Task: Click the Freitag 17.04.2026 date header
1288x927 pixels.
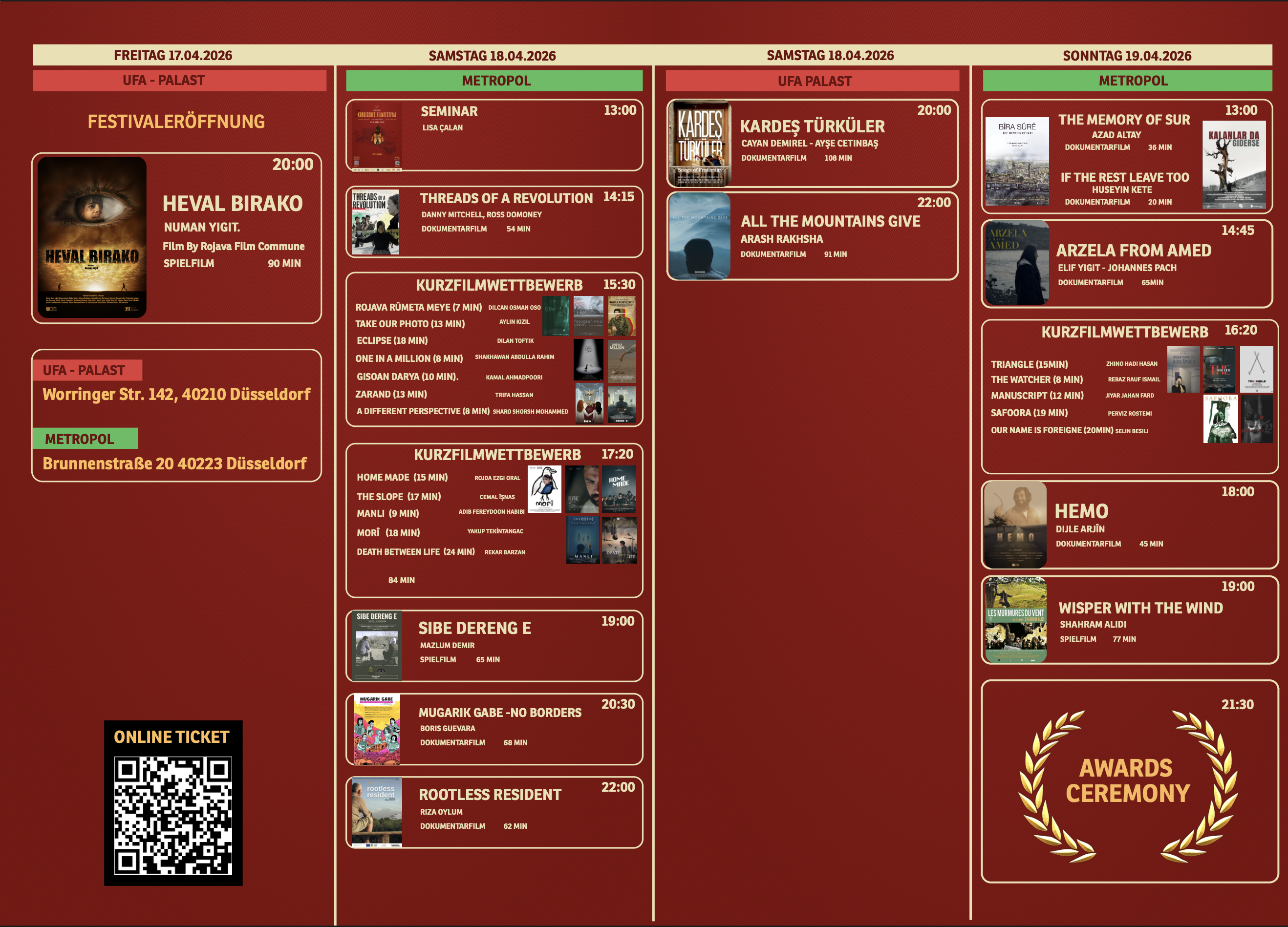Action: tap(172, 55)
